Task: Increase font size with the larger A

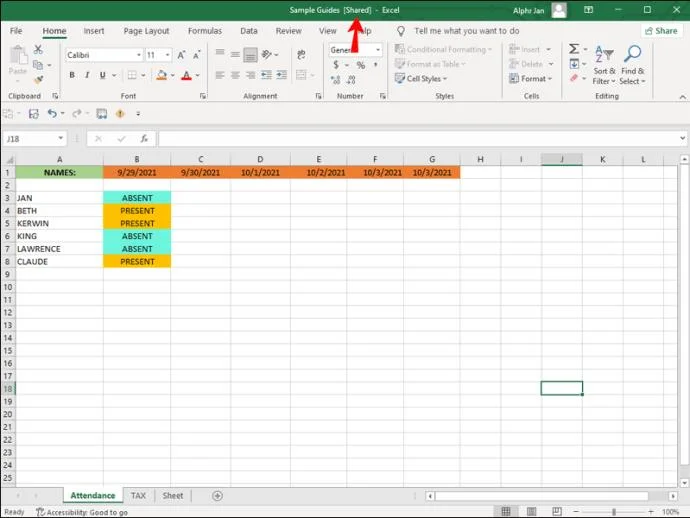Action: point(181,55)
